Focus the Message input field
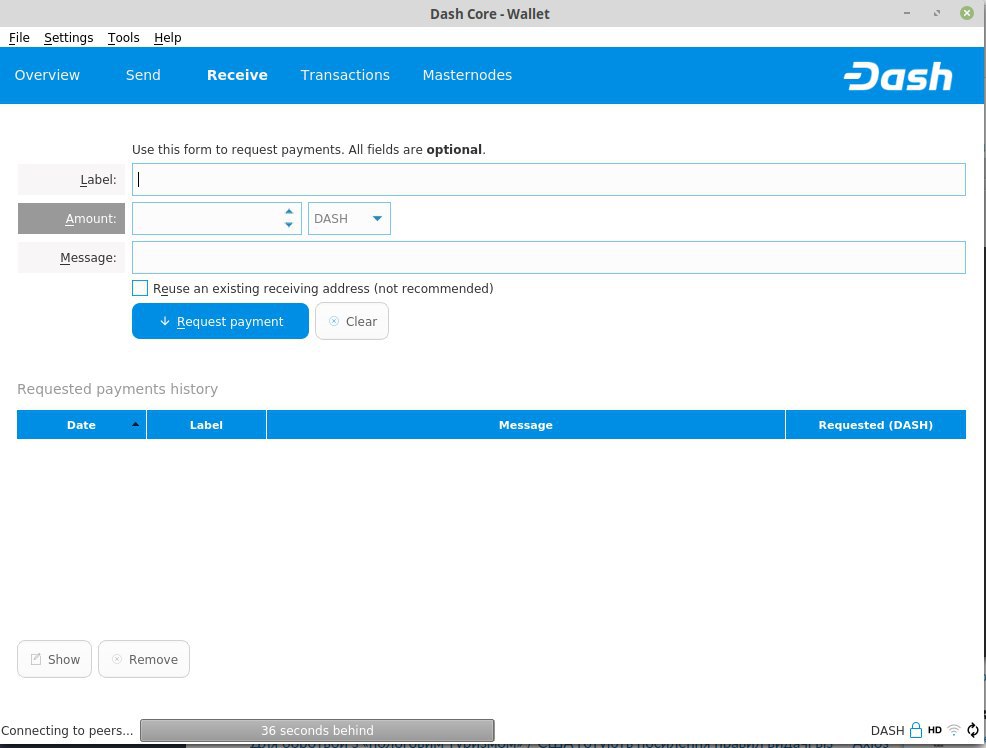Screen dimensions: 986x748 [548, 258]
